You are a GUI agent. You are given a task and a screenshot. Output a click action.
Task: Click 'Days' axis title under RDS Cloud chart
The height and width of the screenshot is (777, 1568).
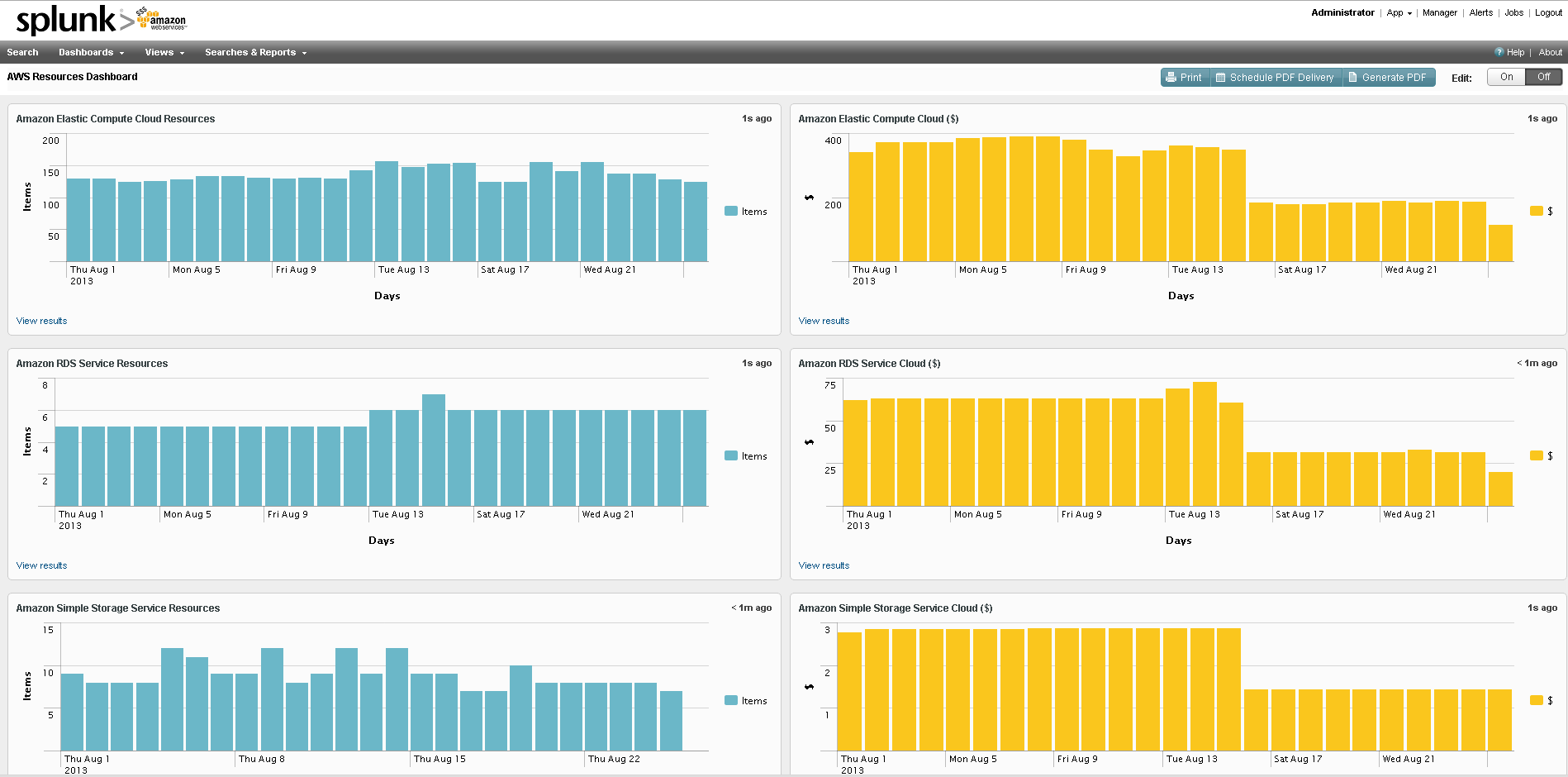click(x=1179, y=541)
